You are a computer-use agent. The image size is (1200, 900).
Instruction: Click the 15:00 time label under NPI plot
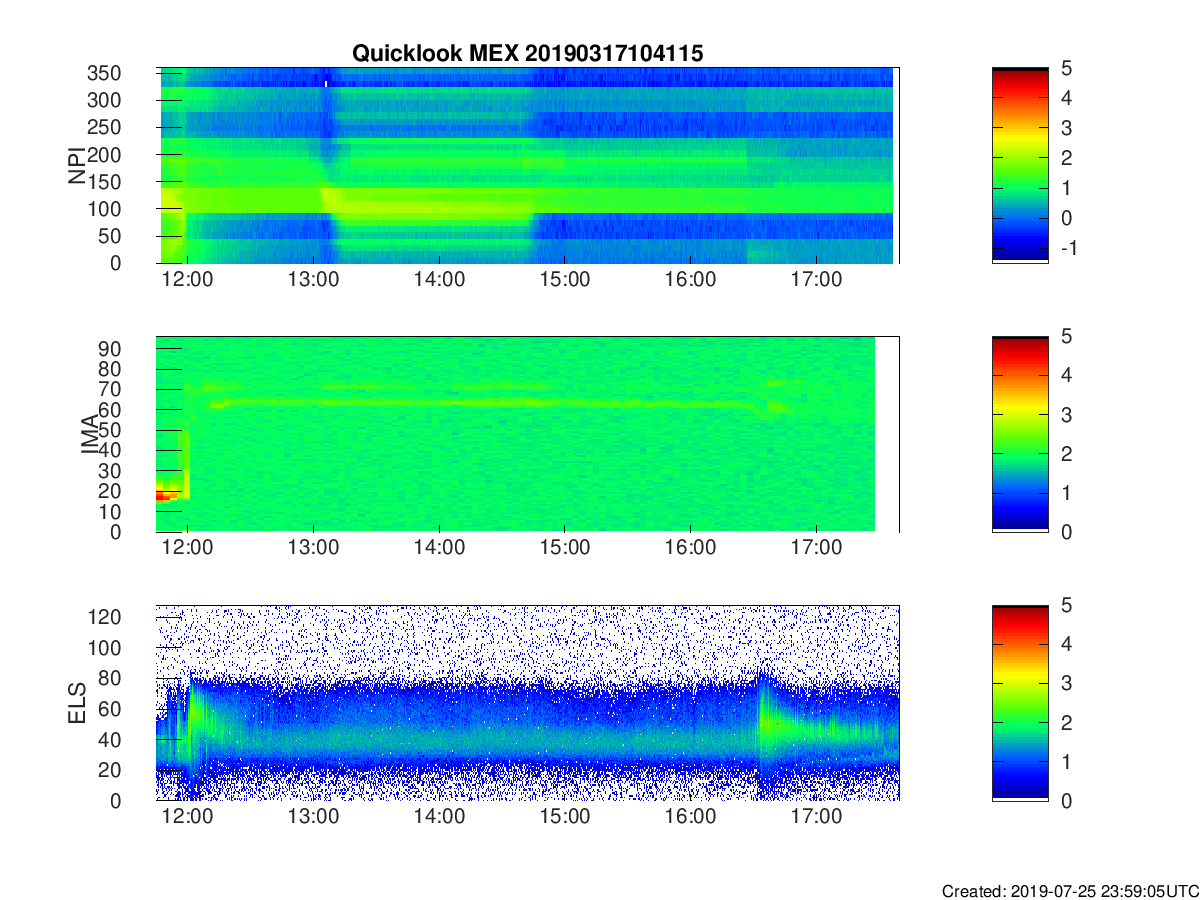(564, 281)
